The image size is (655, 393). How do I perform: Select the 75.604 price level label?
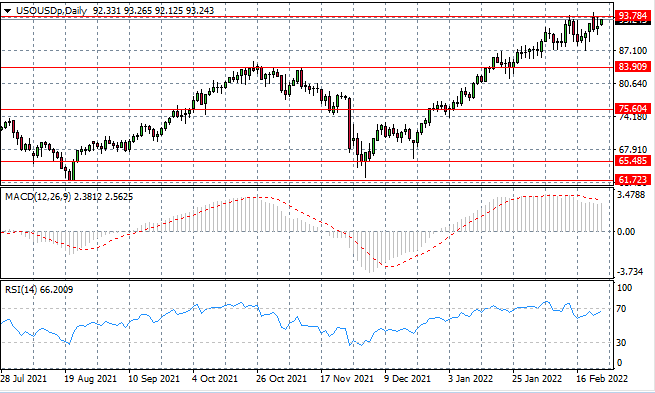pos(632,109)
